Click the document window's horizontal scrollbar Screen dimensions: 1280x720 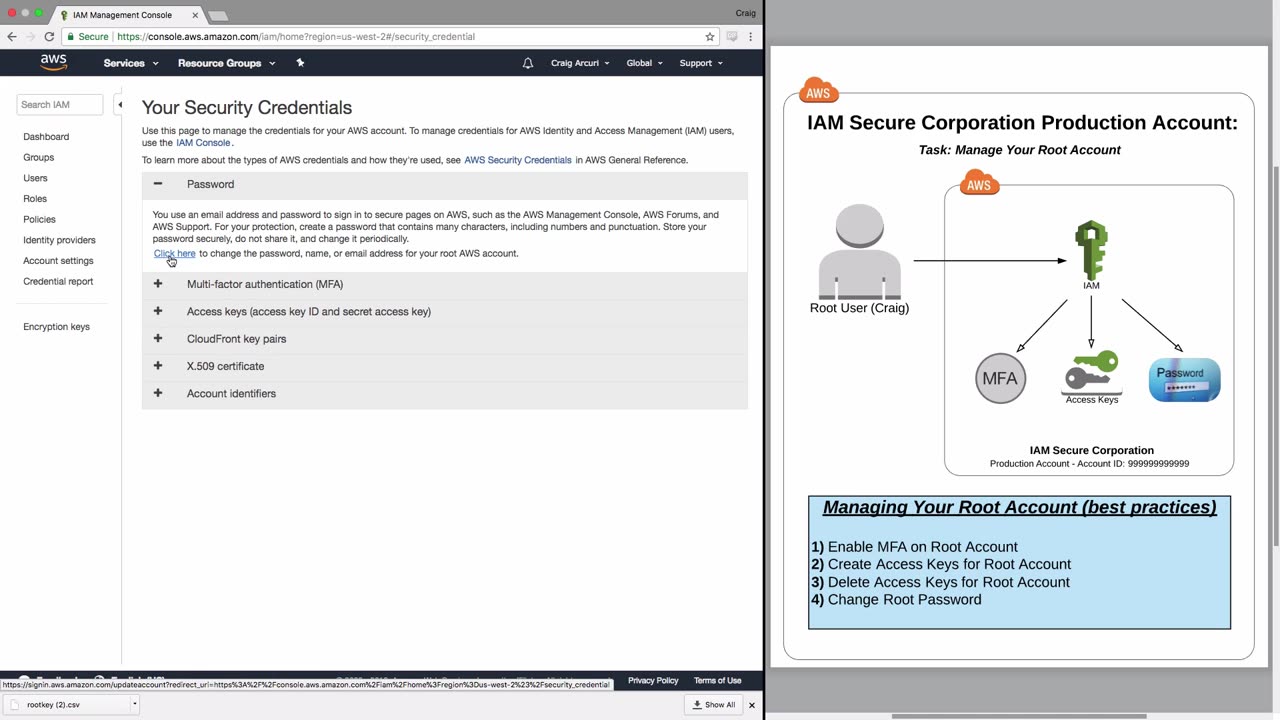[x=1018, y=716]
